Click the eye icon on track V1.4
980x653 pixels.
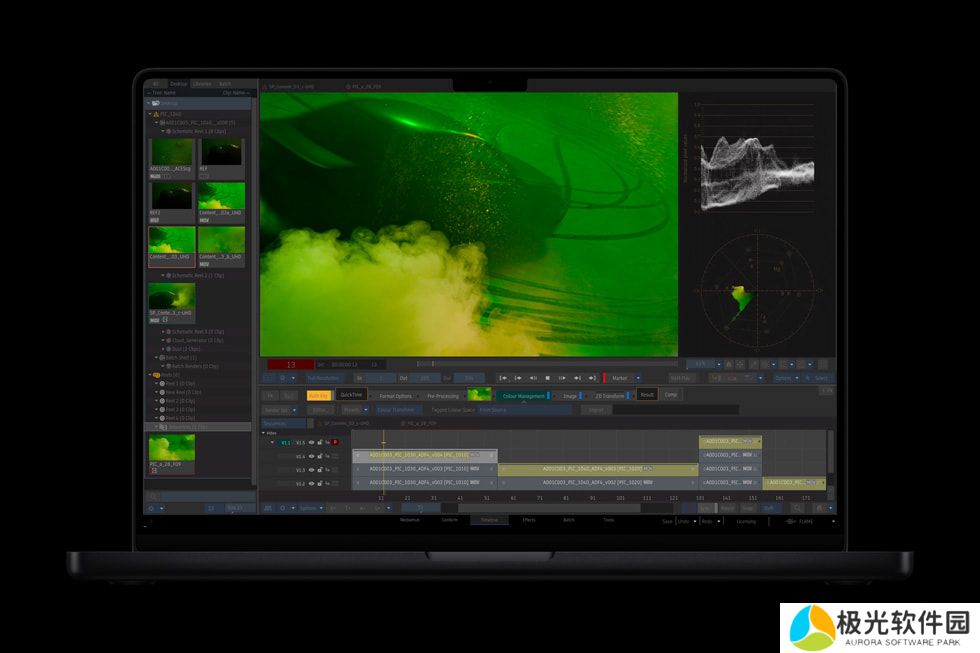(x=312, y=456)
